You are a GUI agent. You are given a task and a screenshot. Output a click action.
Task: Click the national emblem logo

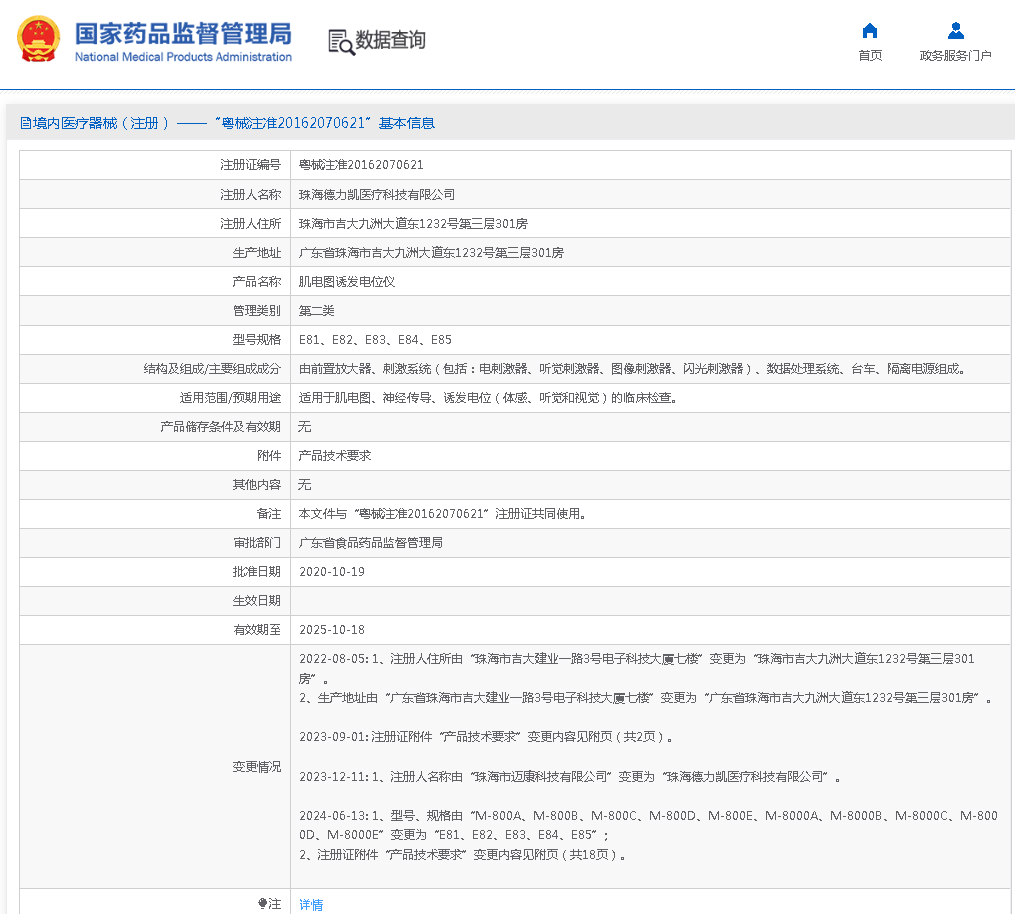point(38,40)
